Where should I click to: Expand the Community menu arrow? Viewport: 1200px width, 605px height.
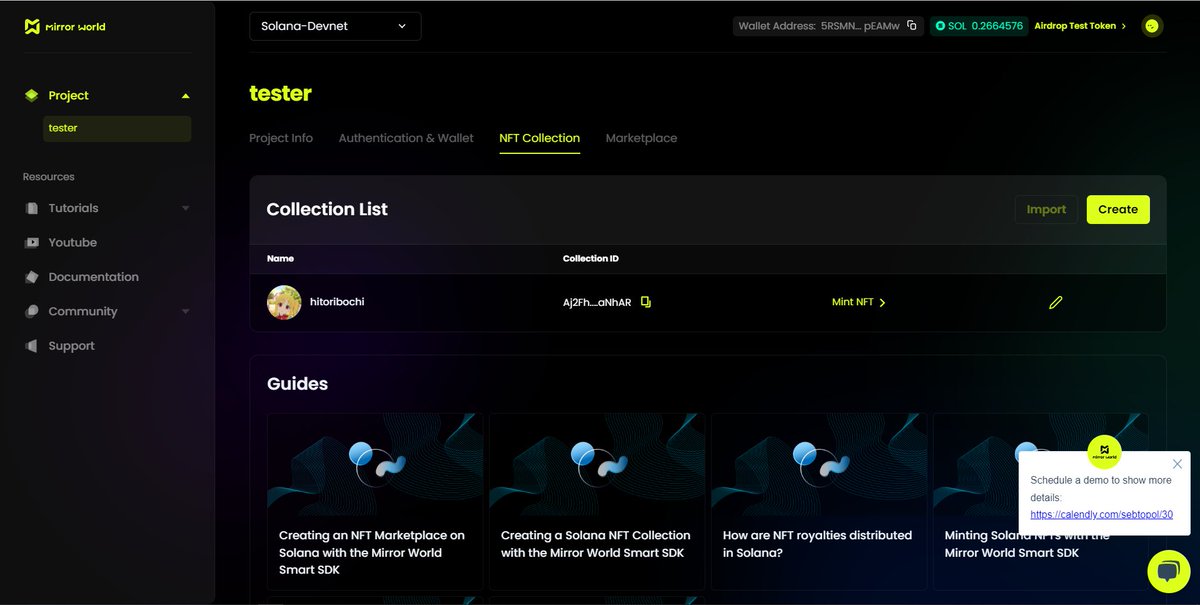pyautogui.click(x=185, y=311)
